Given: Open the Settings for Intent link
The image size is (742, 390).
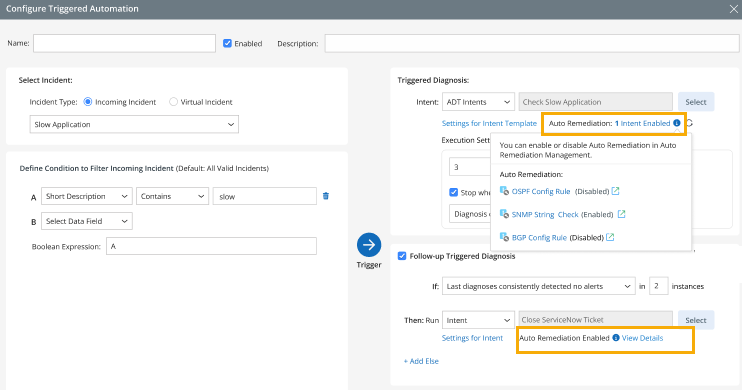Looking at the screenshot, I should click(x=472, y=338).
